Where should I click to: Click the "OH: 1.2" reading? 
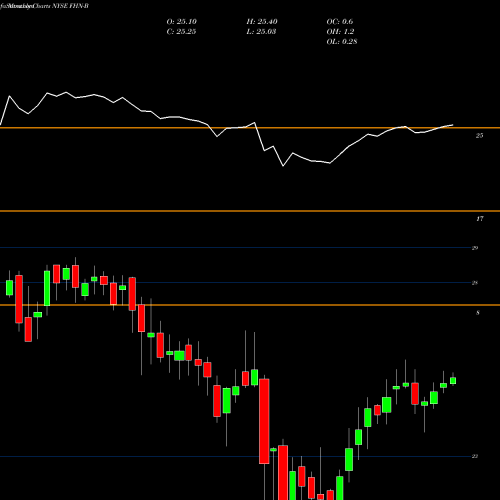[x=340, y=32]
